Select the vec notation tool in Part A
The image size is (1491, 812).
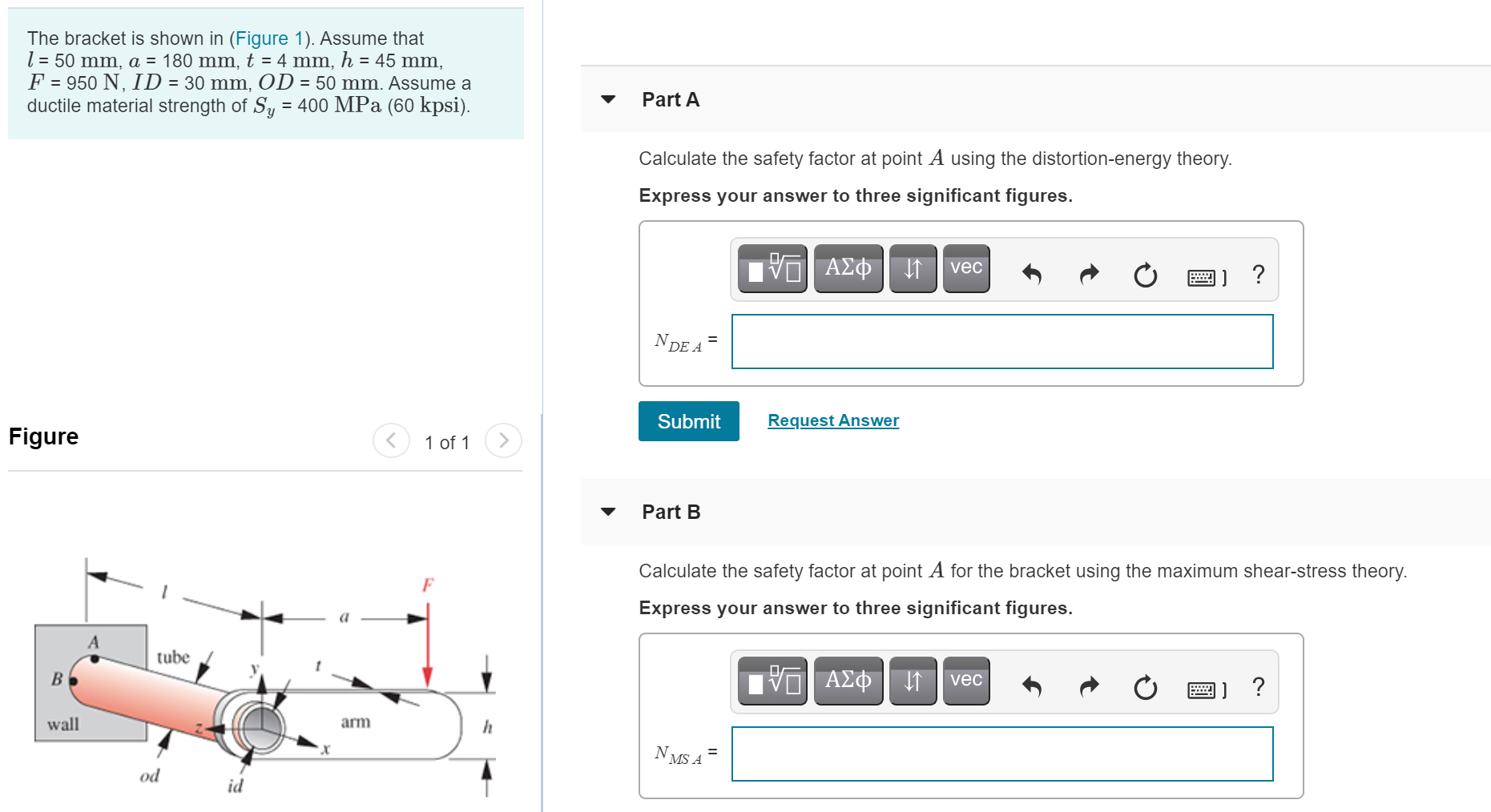(x=965, y=269)
